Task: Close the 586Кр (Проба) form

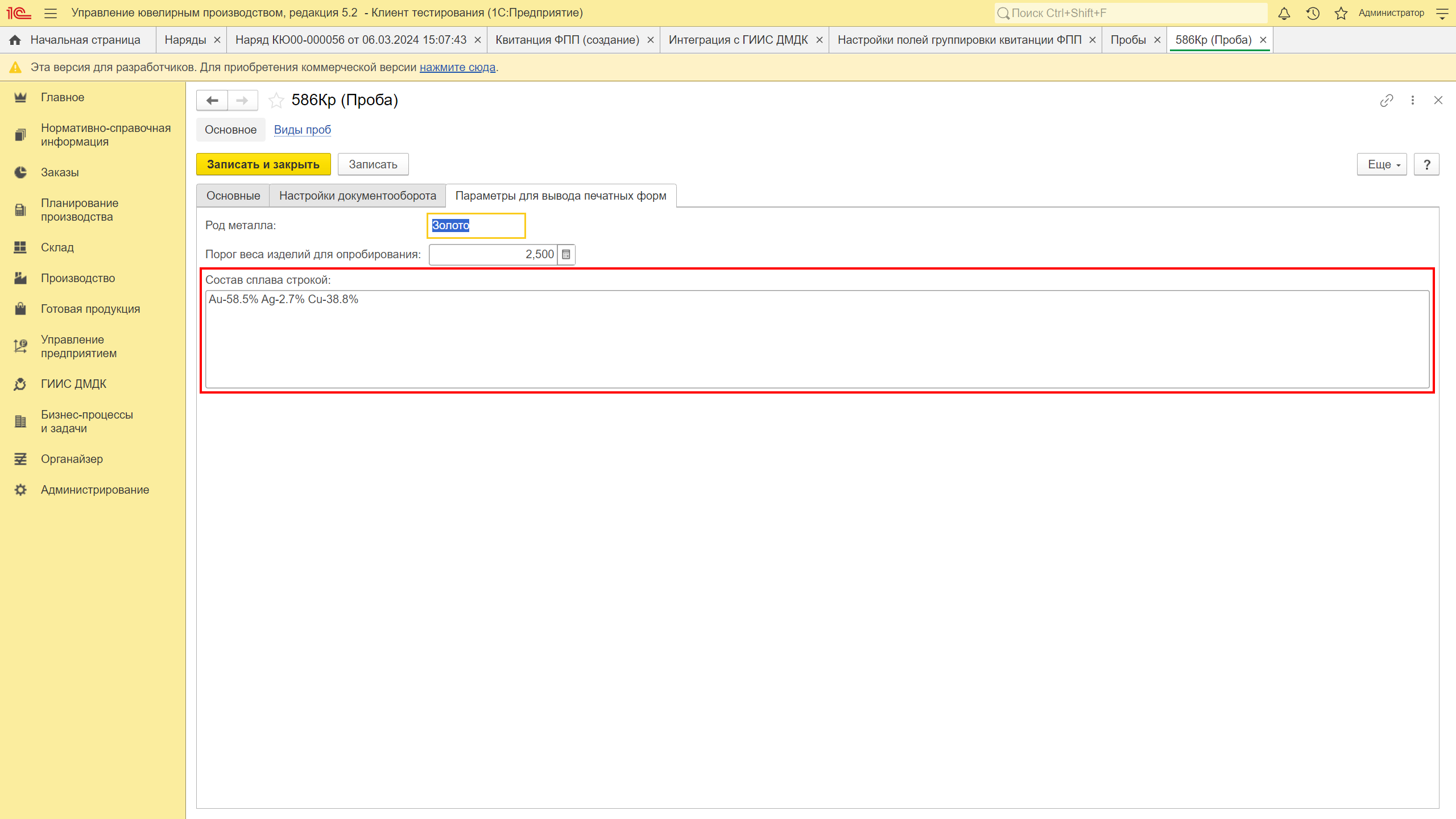Action: (x=1438, y=101)
